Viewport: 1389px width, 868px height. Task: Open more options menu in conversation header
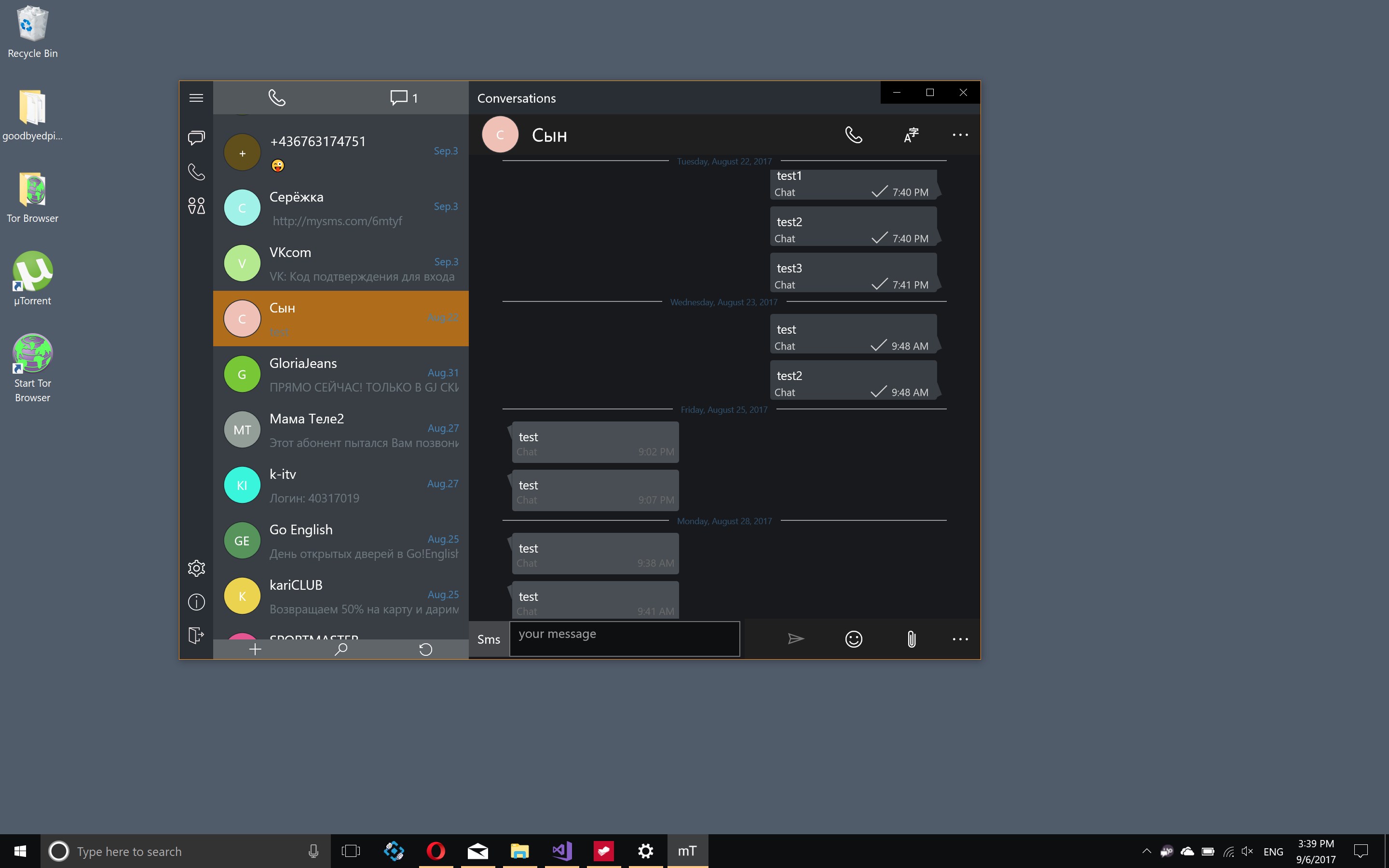960,135
